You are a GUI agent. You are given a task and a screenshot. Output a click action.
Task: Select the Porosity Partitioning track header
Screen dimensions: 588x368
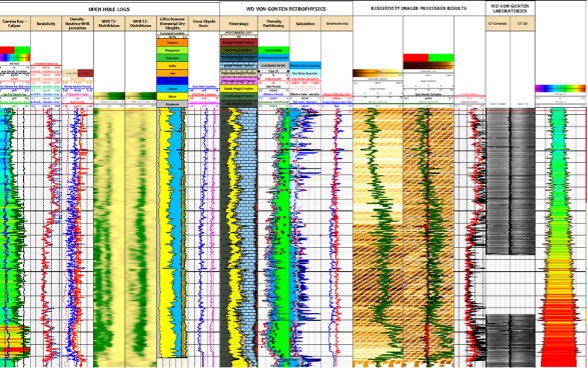pyautogui.click(x=273, y=24)
